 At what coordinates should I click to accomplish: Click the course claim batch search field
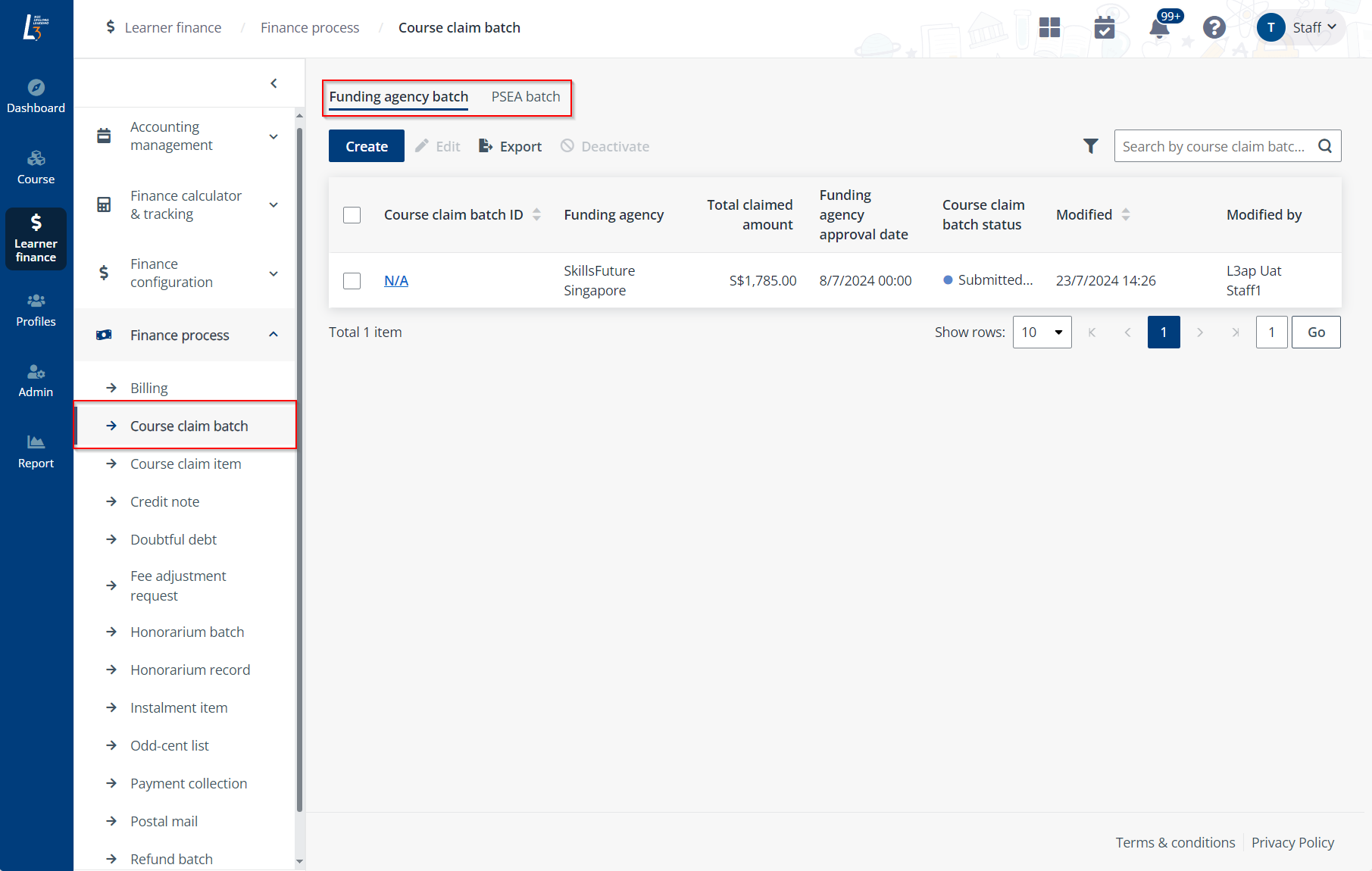pos(1214,146)
